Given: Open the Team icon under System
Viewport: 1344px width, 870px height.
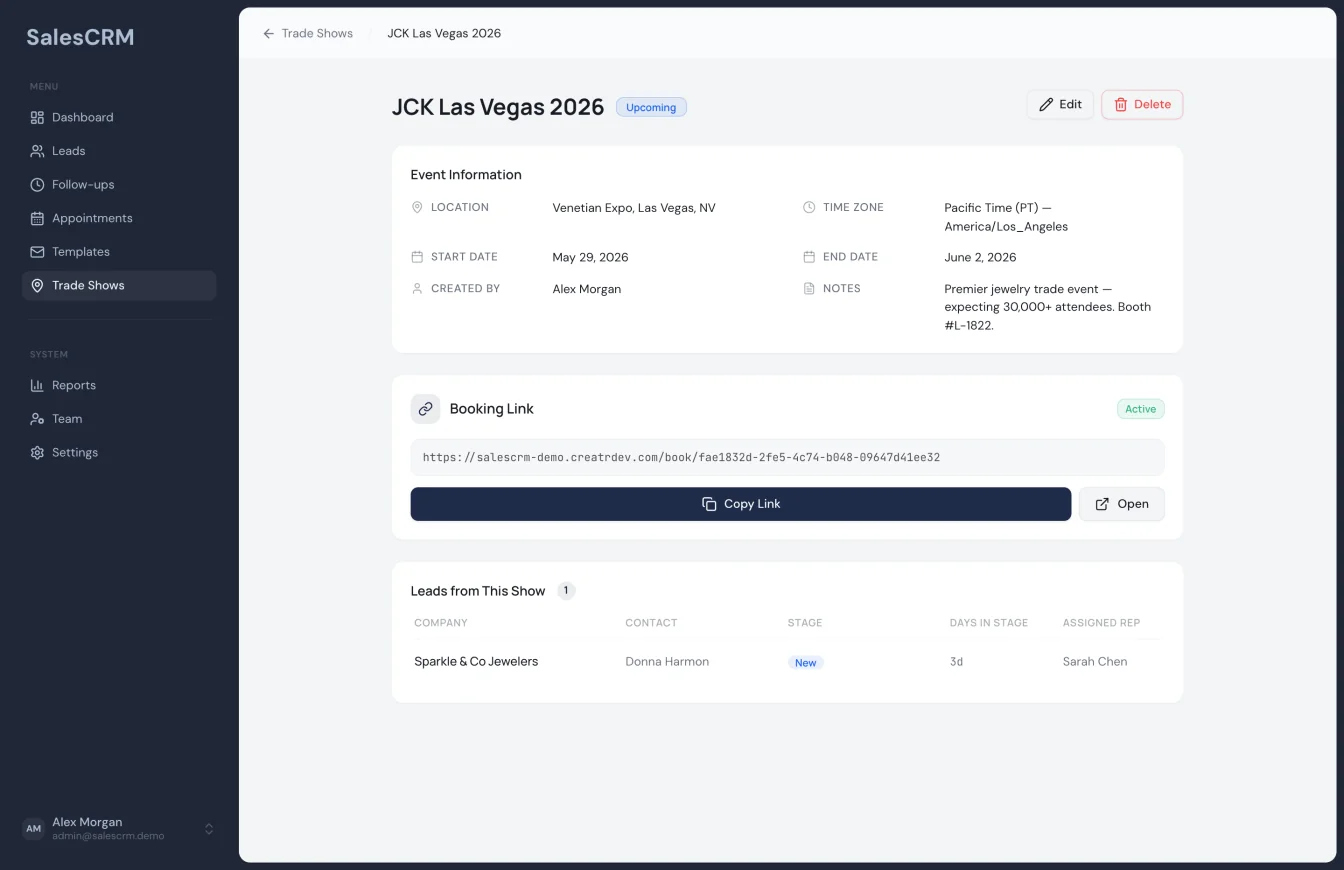Looking at the screenshot, I should (x=37, y=418).
